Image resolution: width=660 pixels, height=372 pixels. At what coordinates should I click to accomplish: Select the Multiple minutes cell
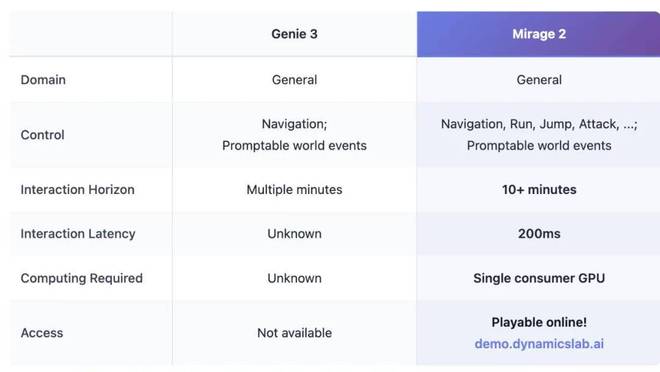point(294,189)
